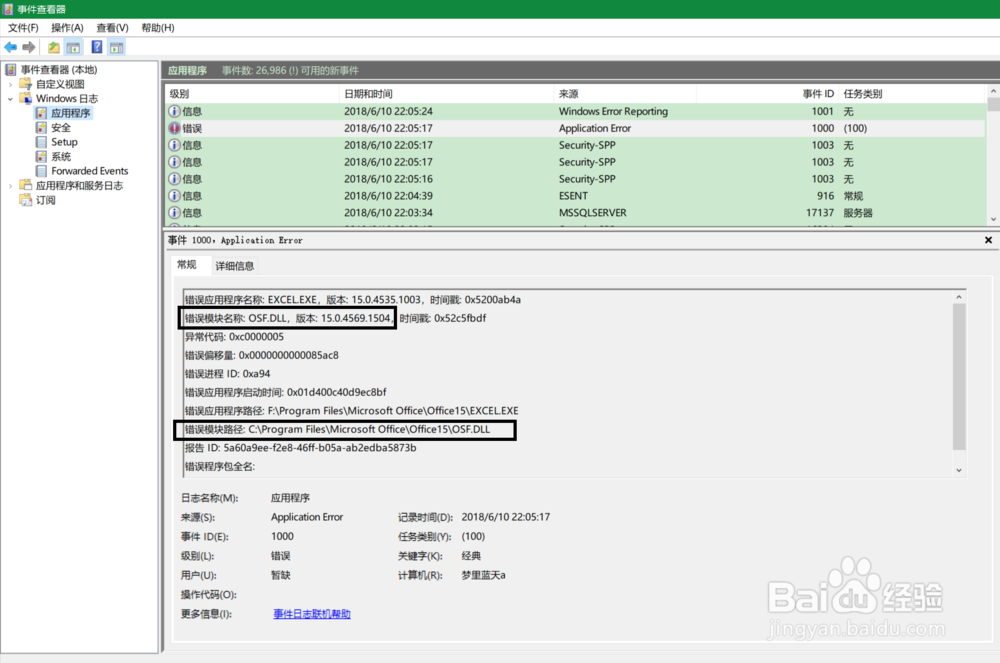Click the 异常代码 0xc0000005 line
1000x663 pixels.
click(234, 337)
